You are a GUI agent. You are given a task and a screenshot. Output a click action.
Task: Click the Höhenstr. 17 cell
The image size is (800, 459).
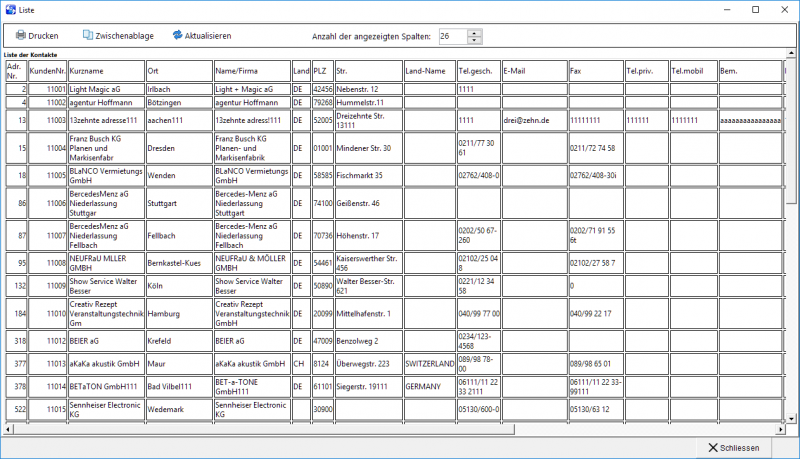(x=369, y=236)
